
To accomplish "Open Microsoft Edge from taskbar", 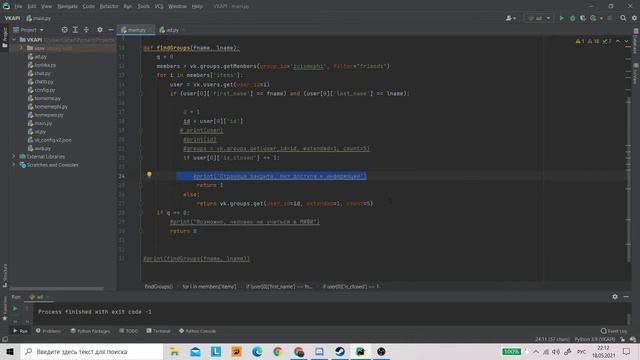I will click(257, 351).
